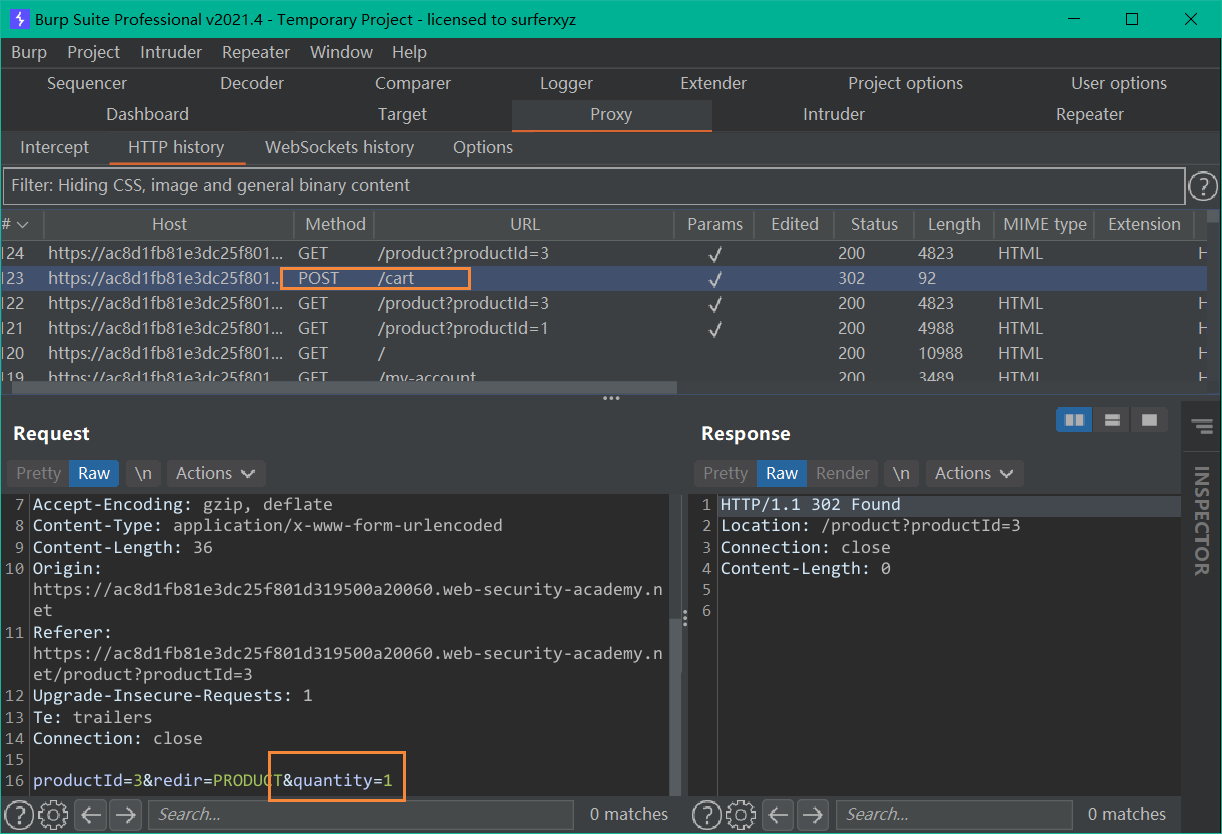Go to next match in Response
Image resolution: width=1222 pixels, height=834 pixels.
click(812, 814)
